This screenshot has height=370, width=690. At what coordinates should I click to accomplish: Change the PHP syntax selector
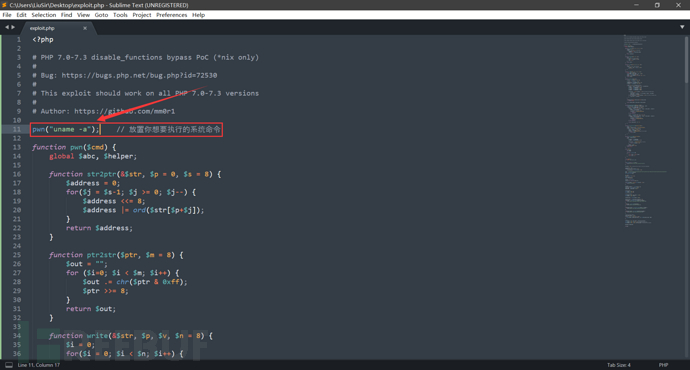[x=663, y=365]
